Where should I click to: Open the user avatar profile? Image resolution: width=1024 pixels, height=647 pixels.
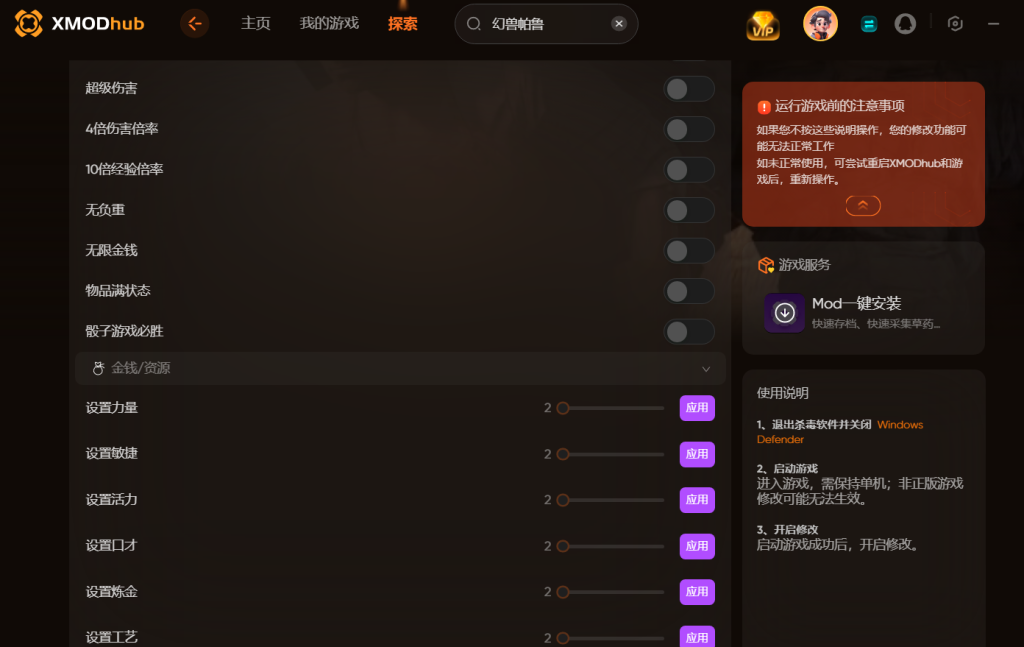click(x=820, y=24)
